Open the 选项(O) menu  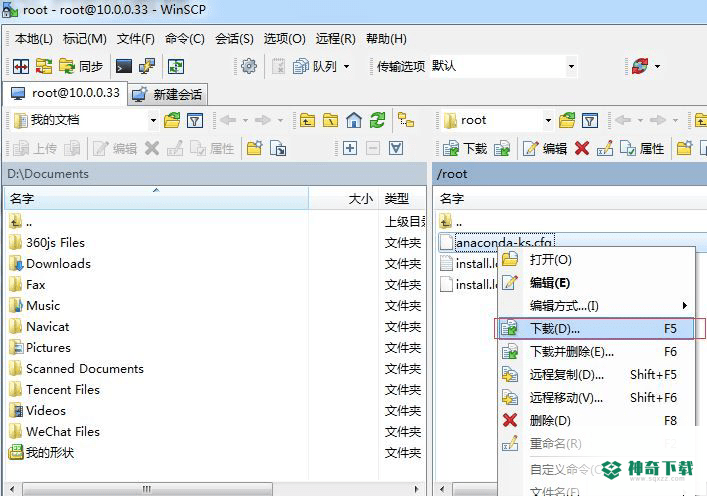285,39
